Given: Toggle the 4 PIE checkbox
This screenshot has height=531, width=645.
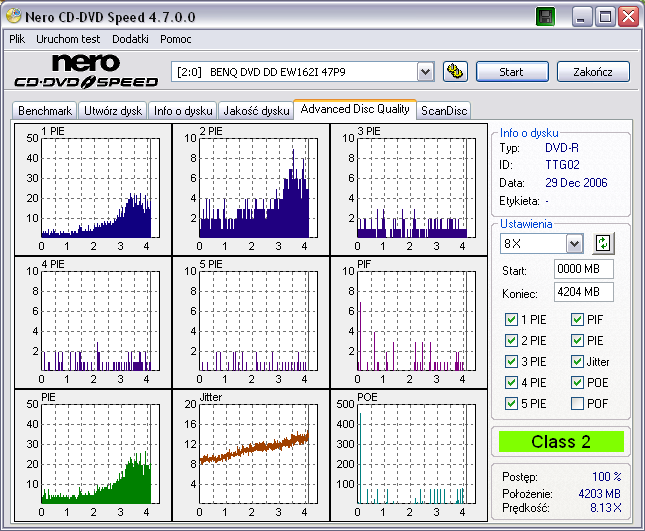Looking at the screenshot, I should 511,383.
